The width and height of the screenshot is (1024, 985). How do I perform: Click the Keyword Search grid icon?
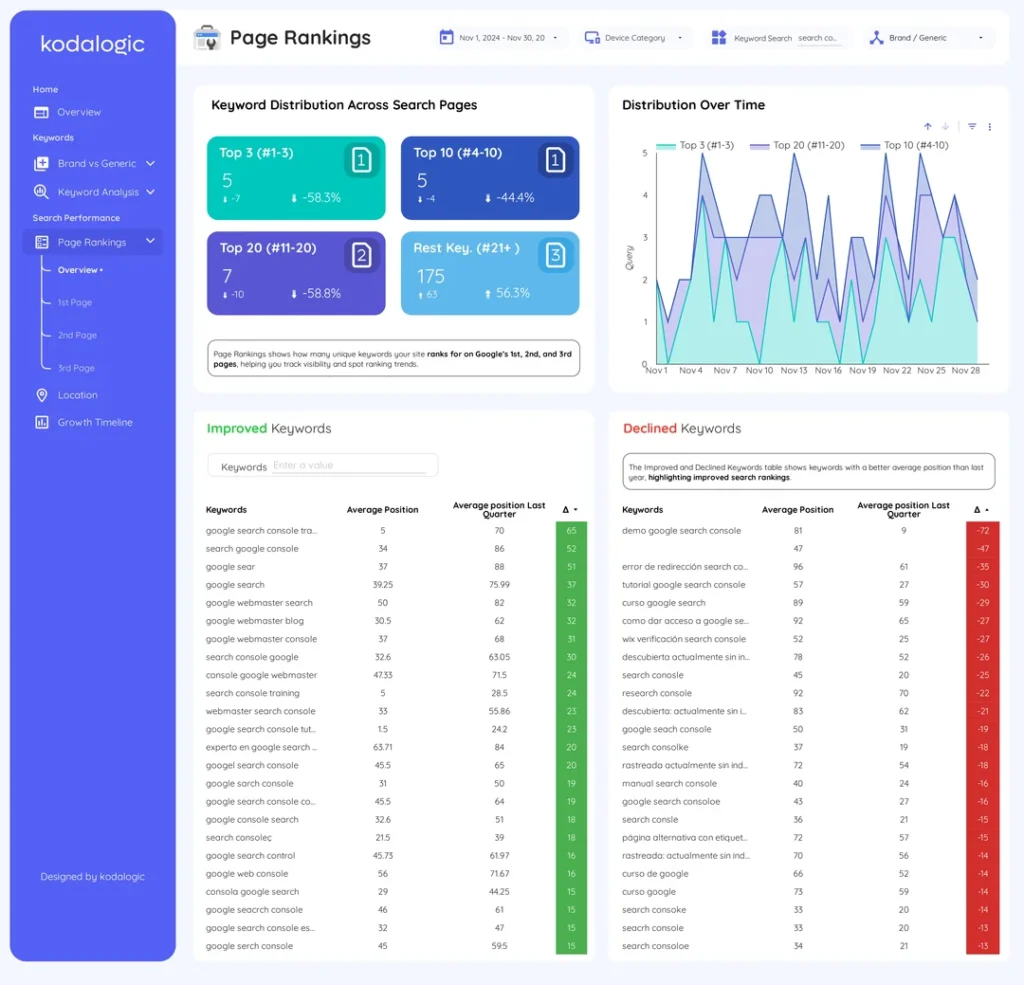click(x=719, y=36)
